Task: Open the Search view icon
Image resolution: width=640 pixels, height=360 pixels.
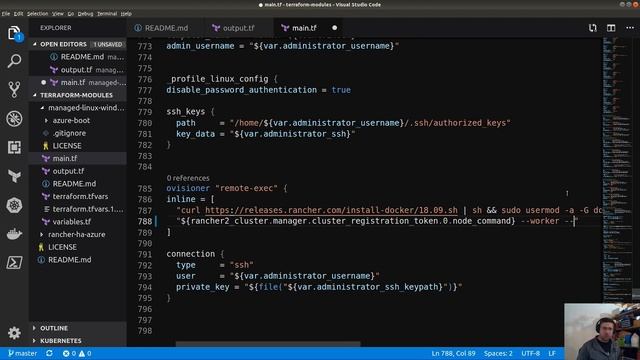Action: tap(14, 61)
